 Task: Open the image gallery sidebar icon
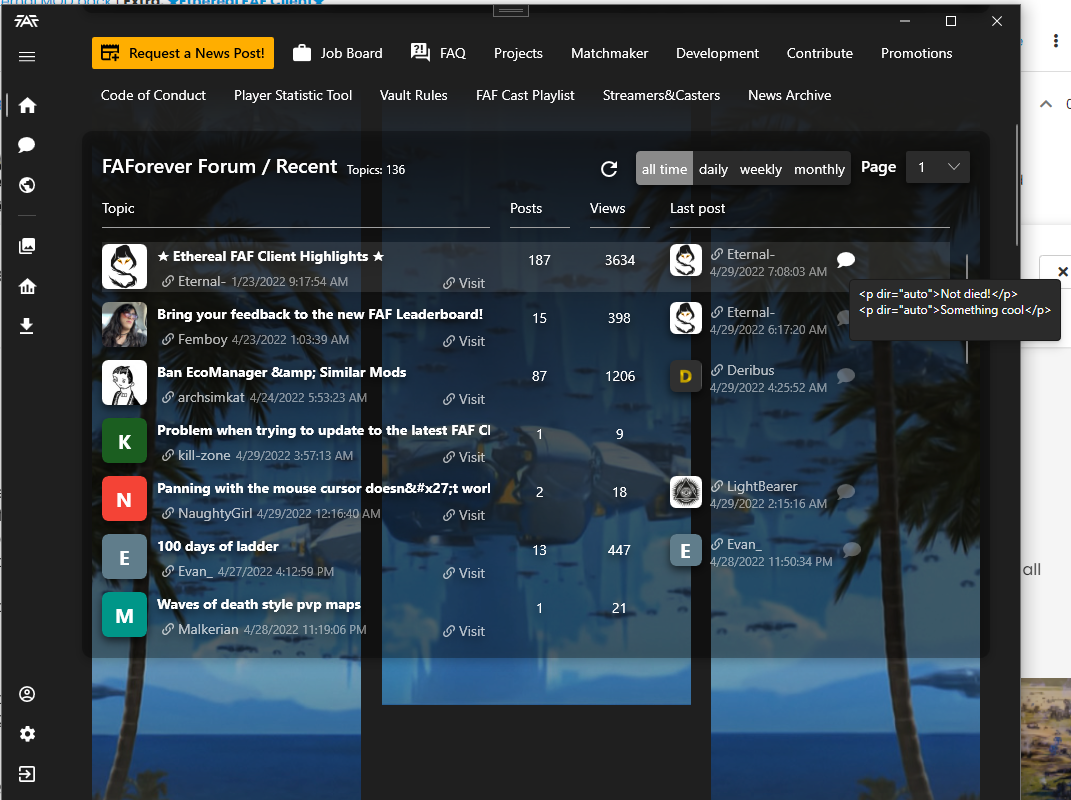(x=27, y=246)
